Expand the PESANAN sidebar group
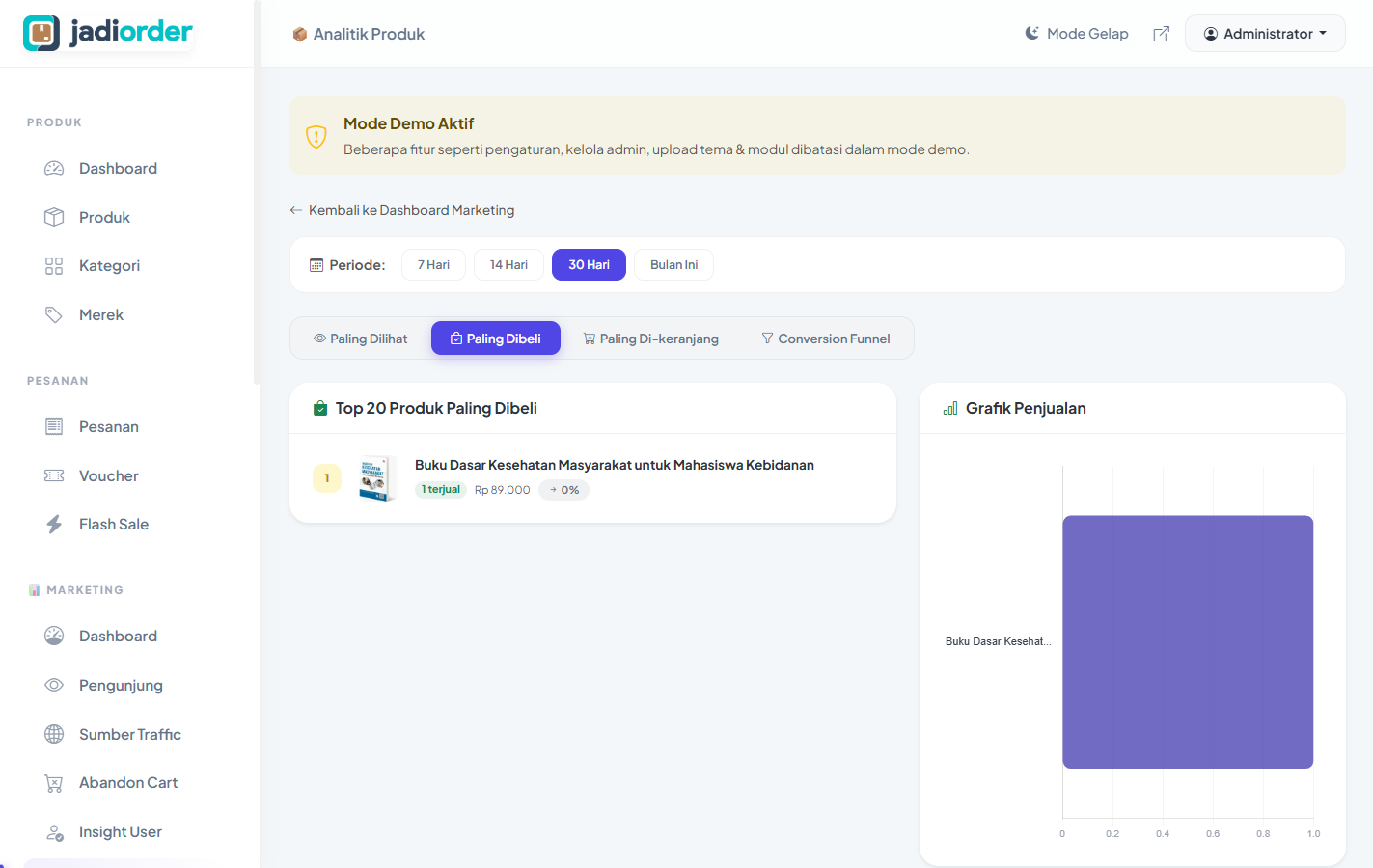This screenshot has height=868, width=1373. point(58,380)
